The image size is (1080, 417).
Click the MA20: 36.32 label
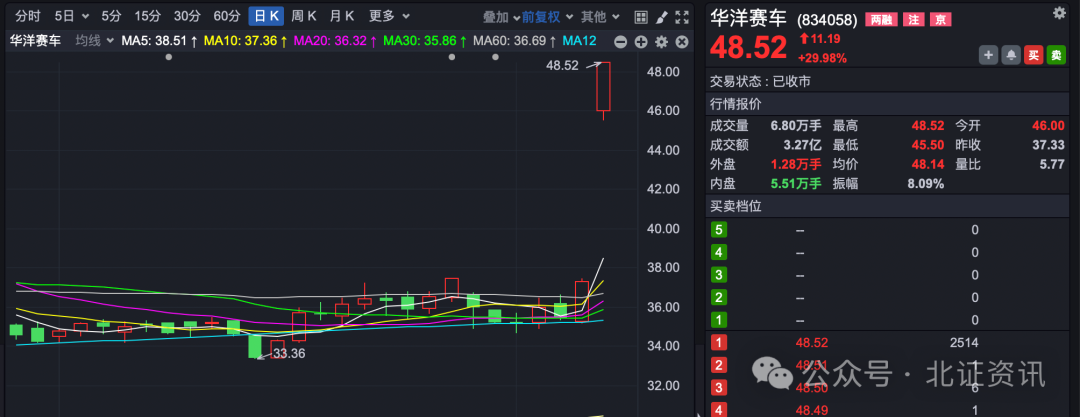(x=335, y=41)
